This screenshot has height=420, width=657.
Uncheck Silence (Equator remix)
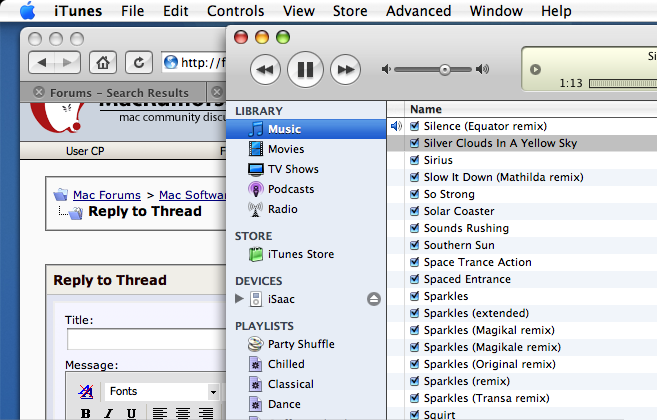pyautogui.click(x=414, y=126)
